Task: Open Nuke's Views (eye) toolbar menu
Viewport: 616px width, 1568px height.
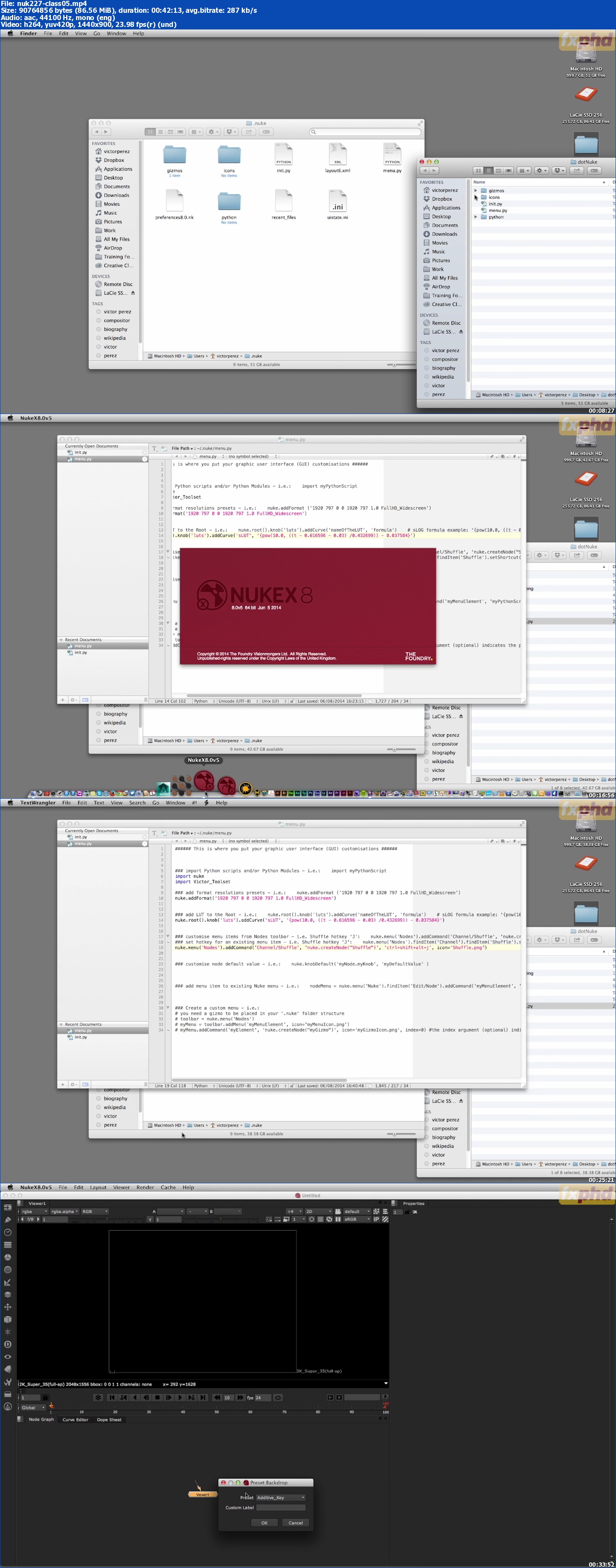Action: point(8,1357)
